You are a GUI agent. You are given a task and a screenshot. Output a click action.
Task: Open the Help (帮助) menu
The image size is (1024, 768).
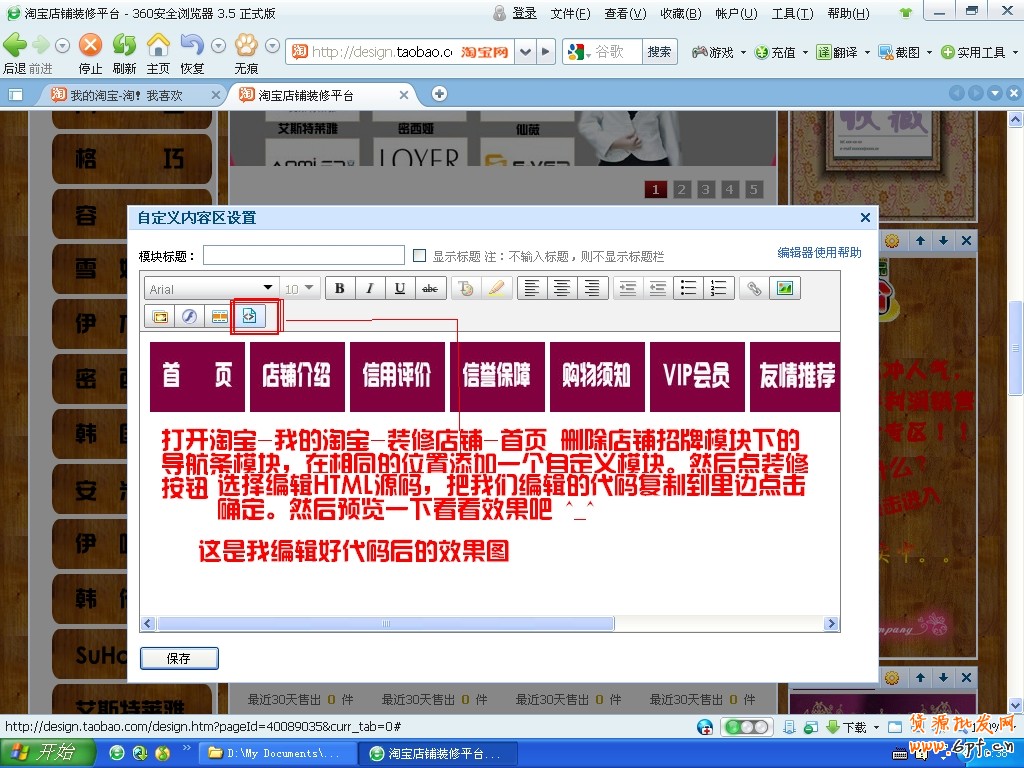(x=848, y=14)
